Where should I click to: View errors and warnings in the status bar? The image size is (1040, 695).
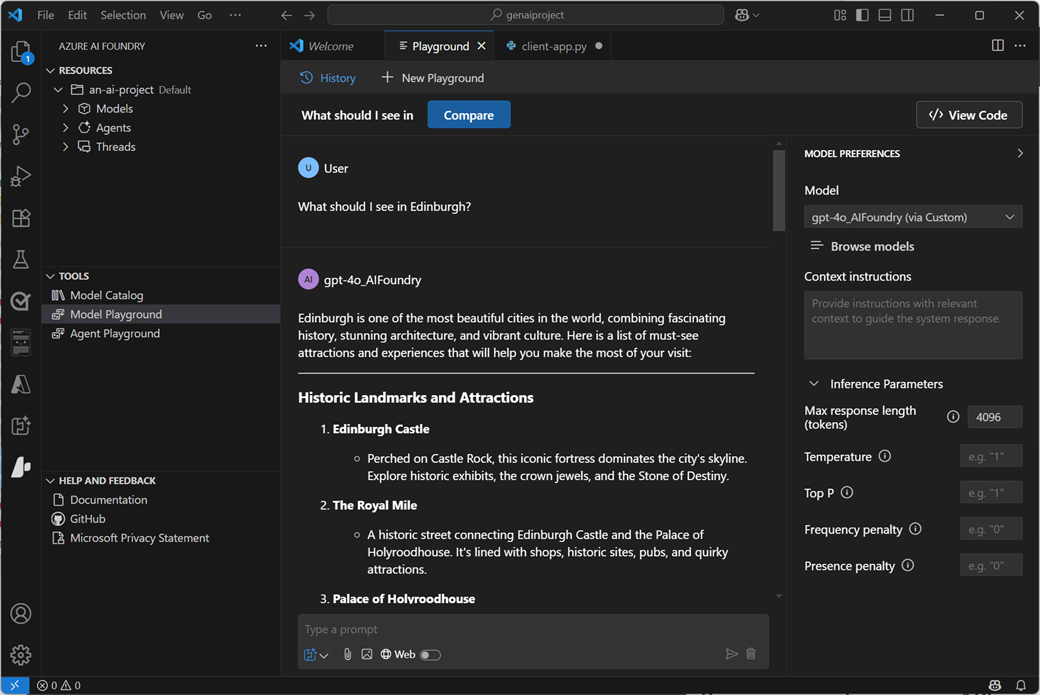[58, 685]
